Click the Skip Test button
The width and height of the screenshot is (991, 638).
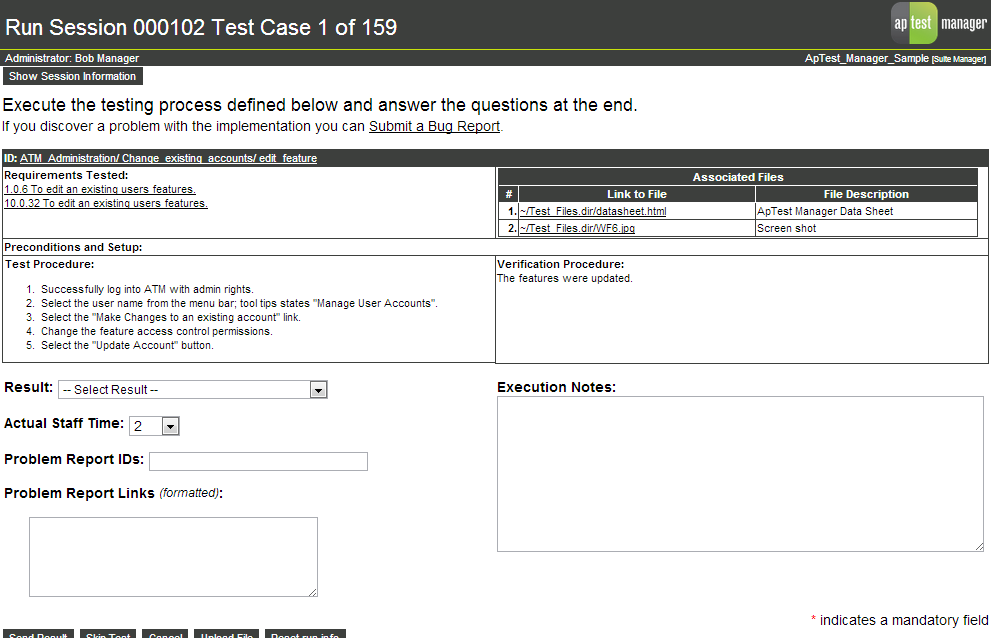click(x=108, y=634)
